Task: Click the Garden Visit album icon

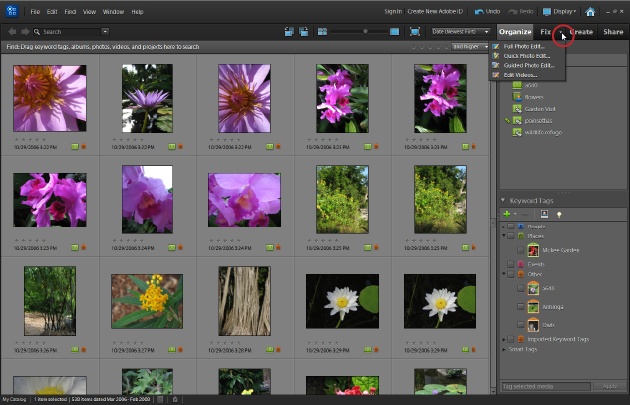Action: (x=517, y=111)
